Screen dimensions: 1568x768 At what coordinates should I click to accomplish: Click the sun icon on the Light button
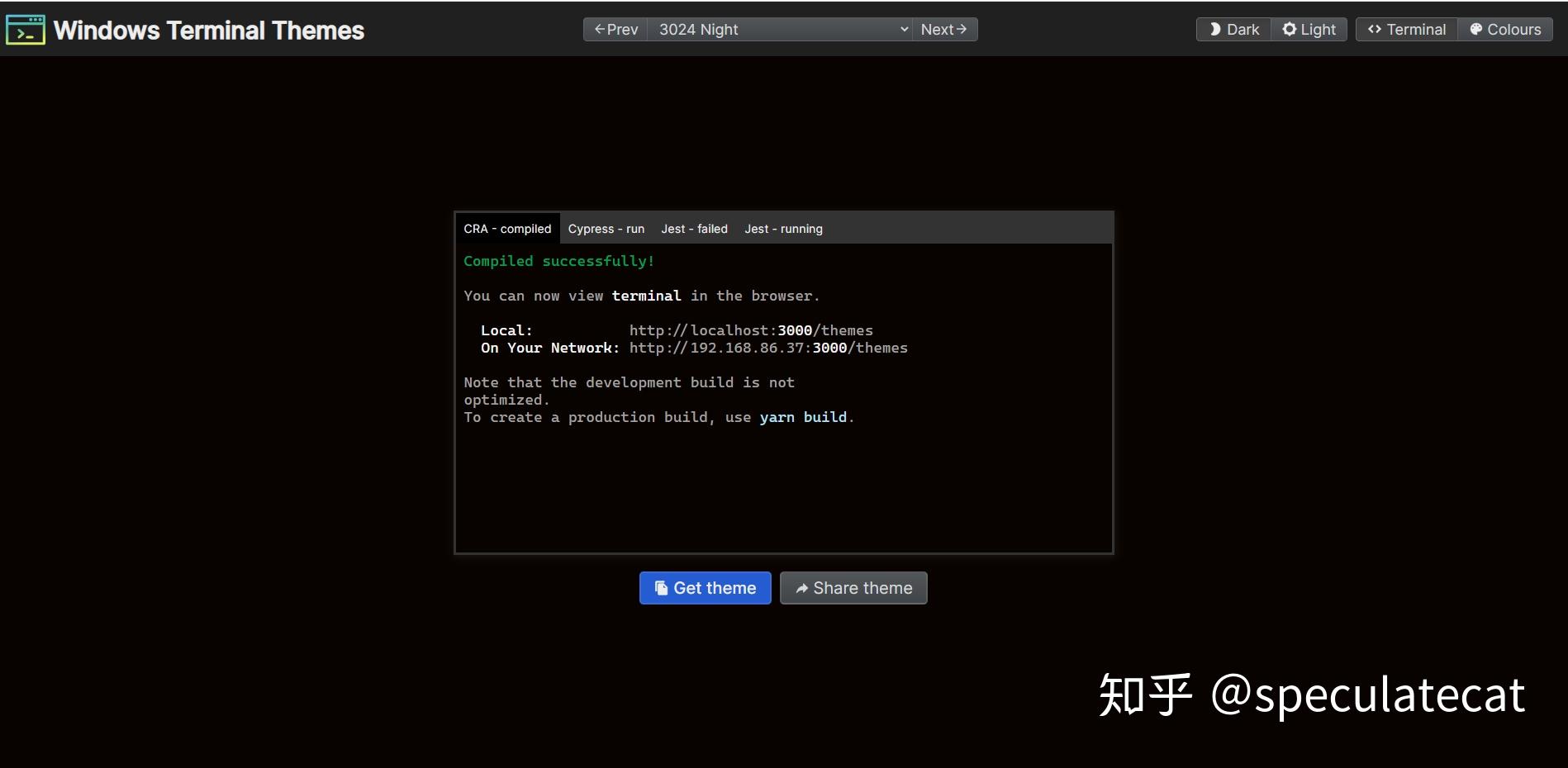click(1290, 29)
